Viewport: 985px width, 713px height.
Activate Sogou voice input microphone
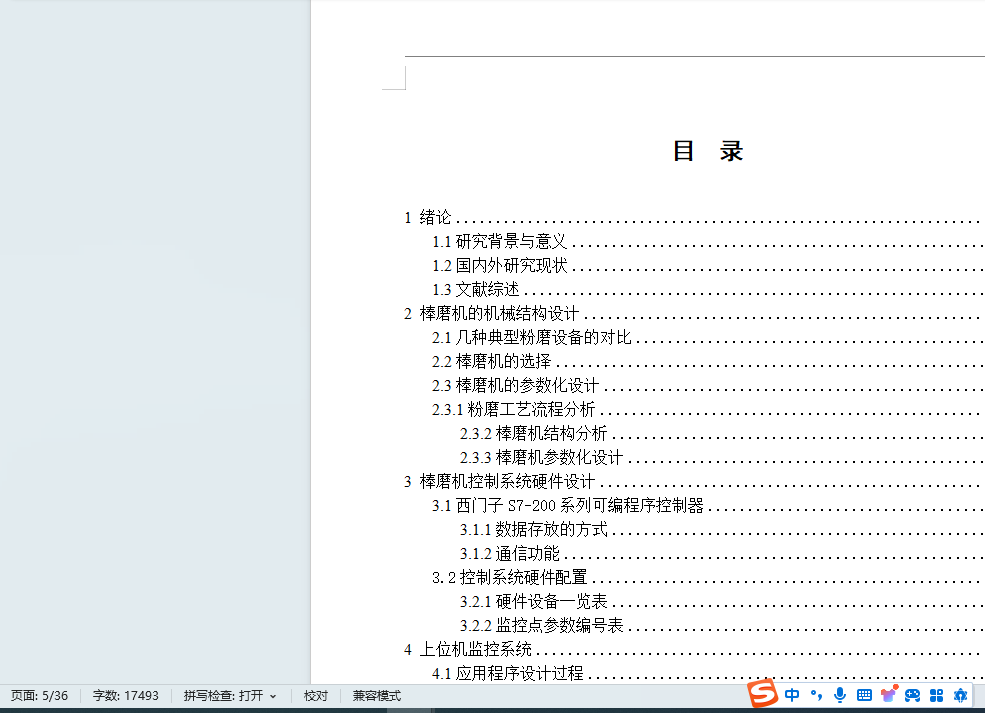840,695
